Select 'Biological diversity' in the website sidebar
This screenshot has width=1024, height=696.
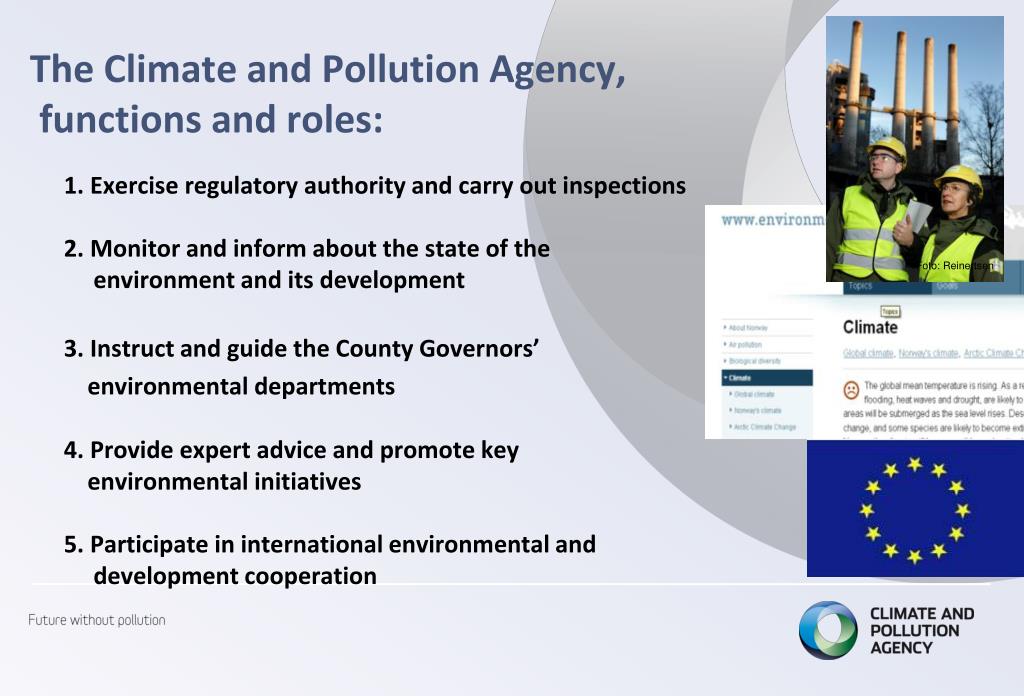(x=754, y=360)
